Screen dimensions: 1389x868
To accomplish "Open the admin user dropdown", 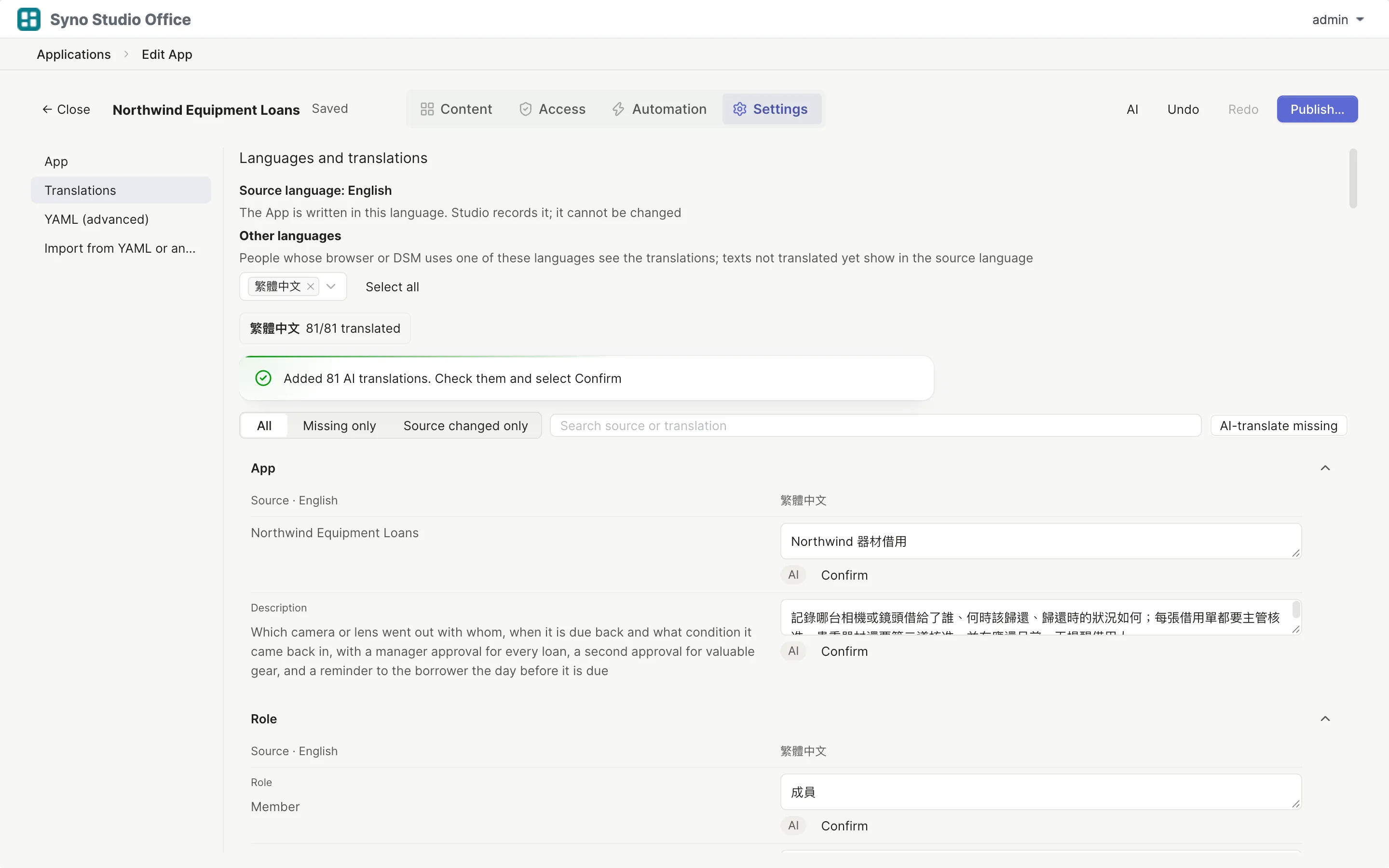I will 1337,19.
